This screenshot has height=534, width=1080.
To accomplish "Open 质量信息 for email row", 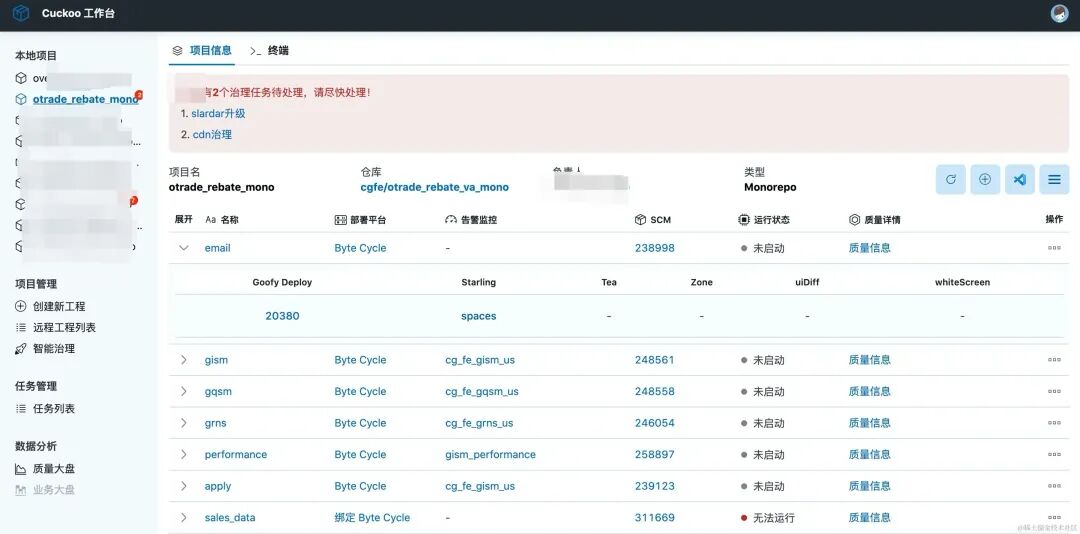I will click(x=869, y=248).
